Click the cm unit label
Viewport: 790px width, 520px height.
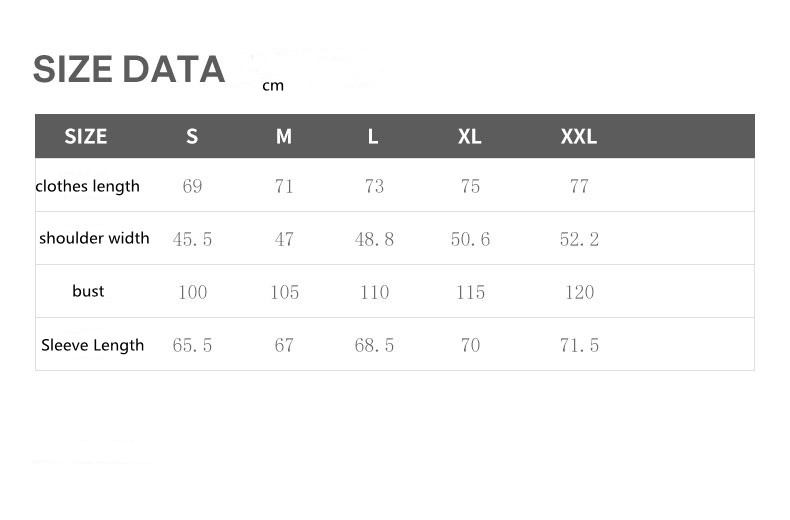pyautogui.click(x=273, y=86)
